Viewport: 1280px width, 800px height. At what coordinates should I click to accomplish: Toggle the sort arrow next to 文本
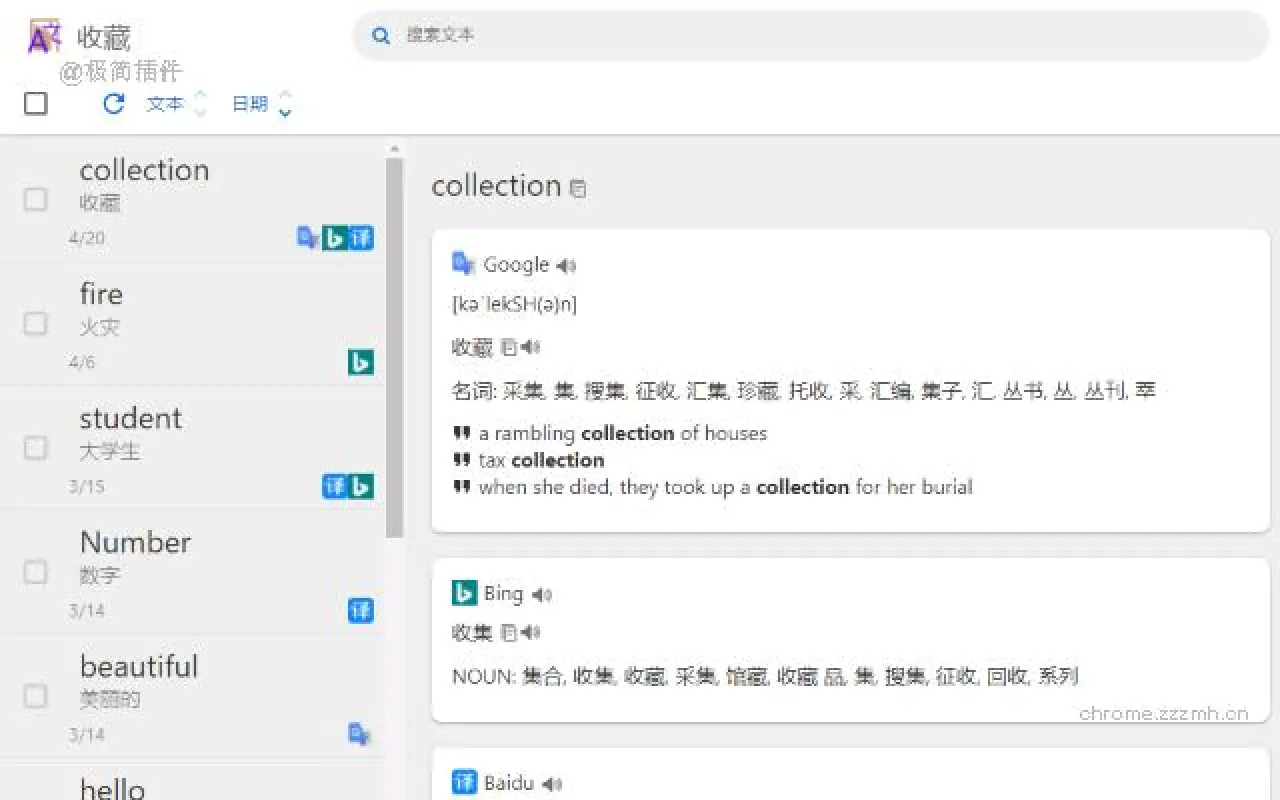tap(200, 103)
